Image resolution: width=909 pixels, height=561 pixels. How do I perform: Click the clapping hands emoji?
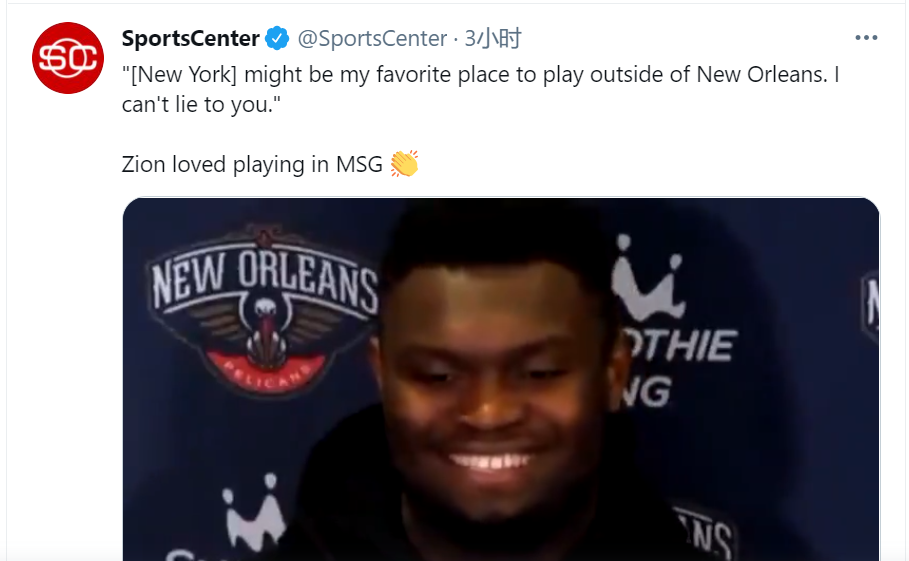(404, 164)
